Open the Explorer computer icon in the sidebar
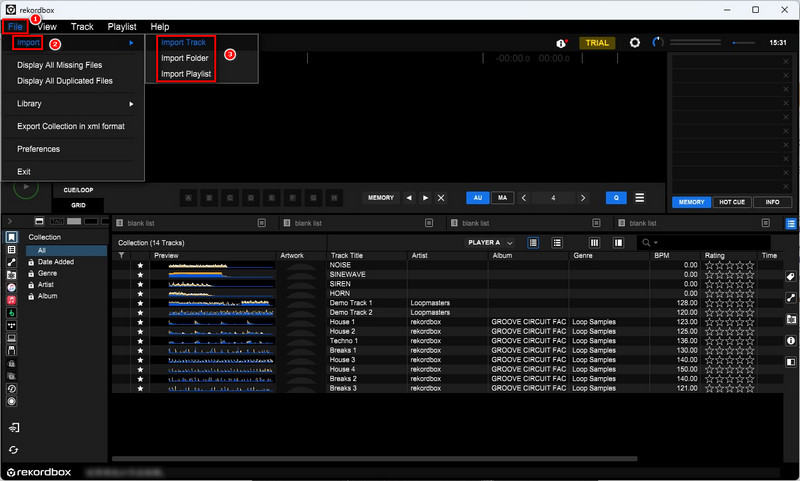Screen dimensions: 800x481 (11, 338)
